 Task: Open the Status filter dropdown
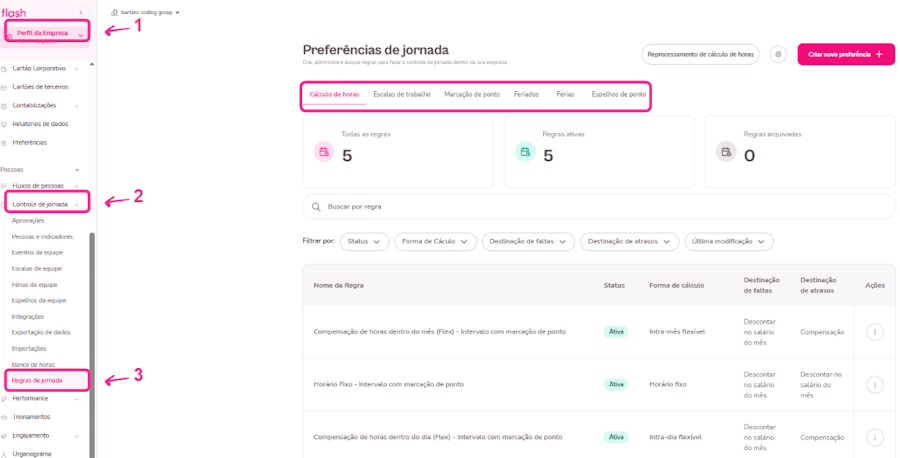(364, 242)
